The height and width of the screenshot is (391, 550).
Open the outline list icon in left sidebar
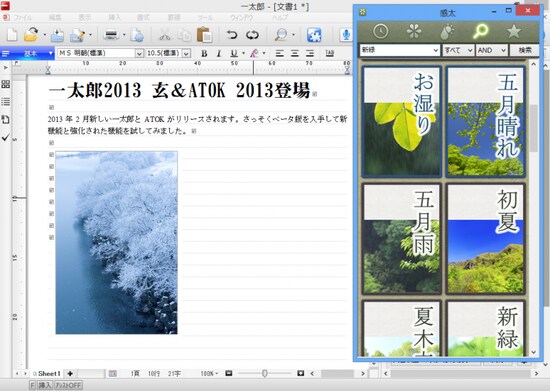pyautogui.click(x=6, y=102)
